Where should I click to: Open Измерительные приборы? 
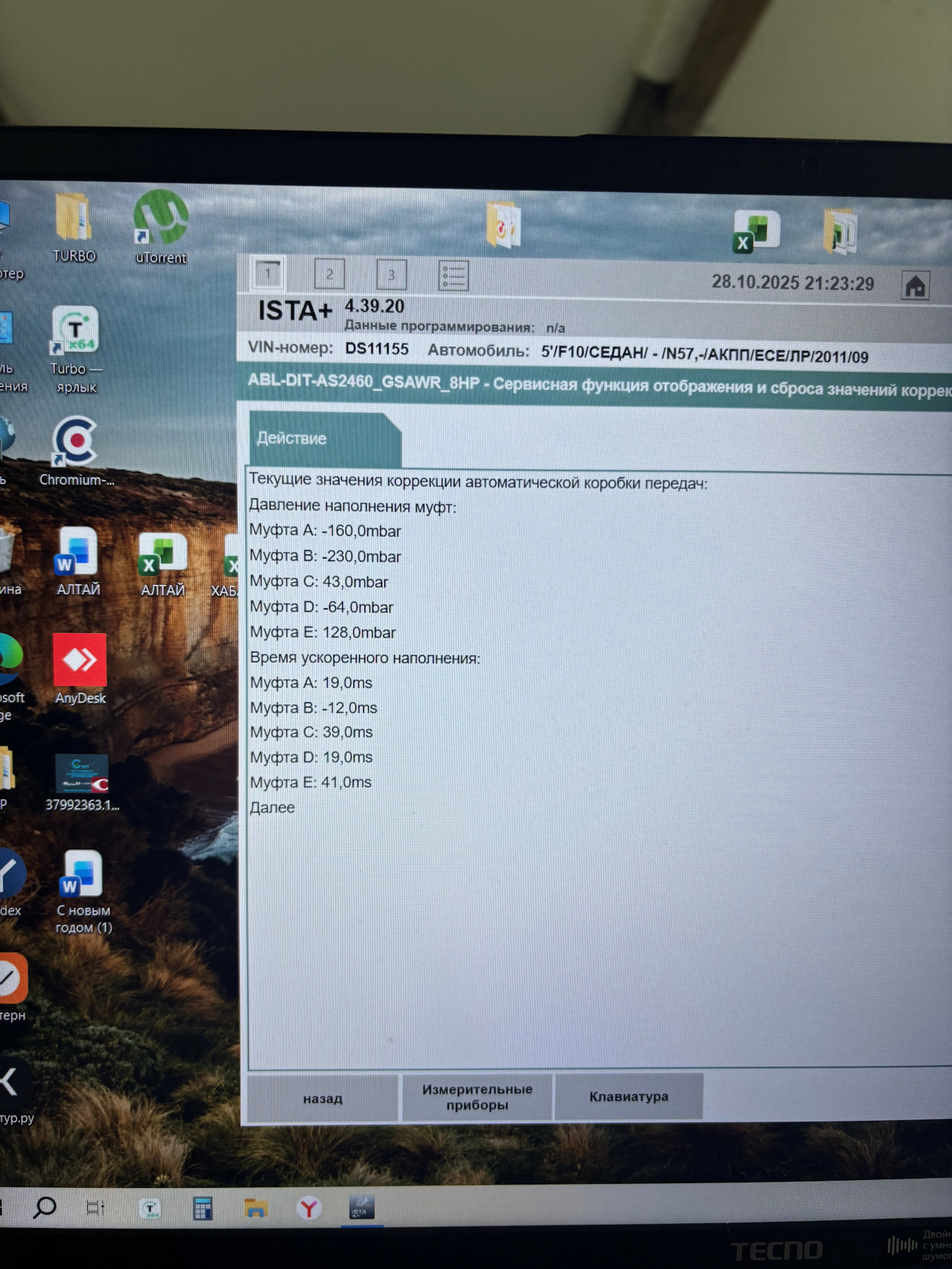point(477,1097)
